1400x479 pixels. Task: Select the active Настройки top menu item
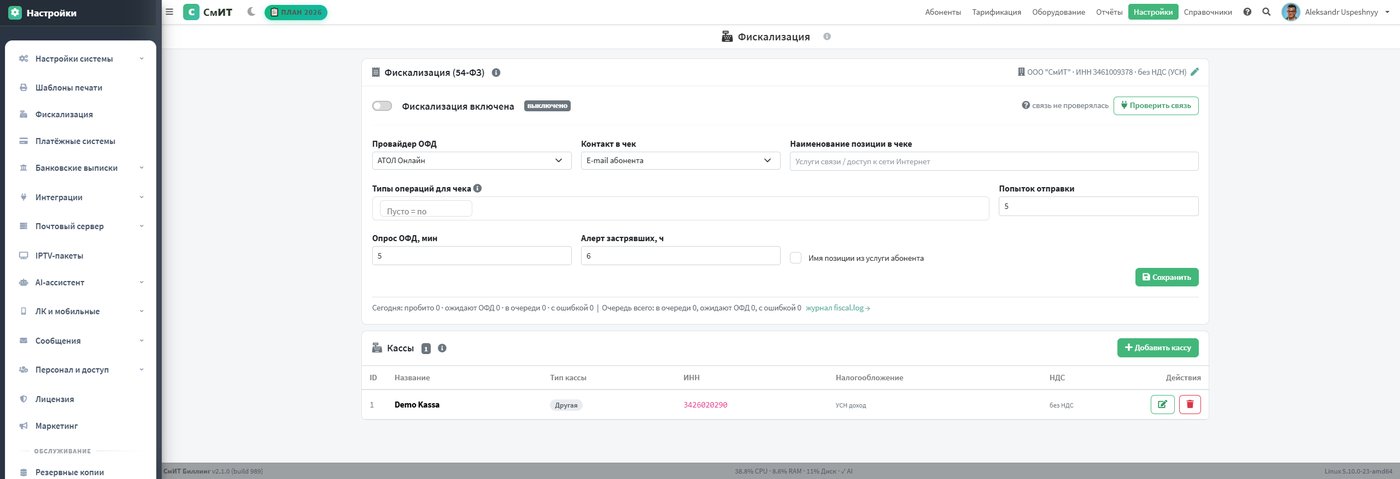point(1153,12)
